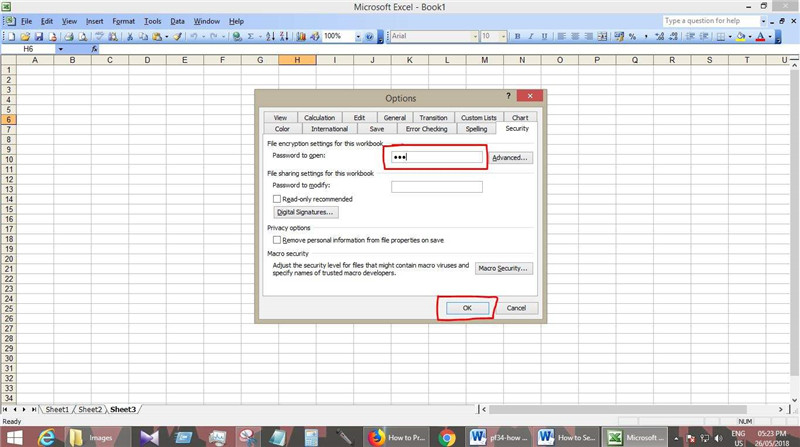Expand the Borders dropdown arrow

coord(730,36)
